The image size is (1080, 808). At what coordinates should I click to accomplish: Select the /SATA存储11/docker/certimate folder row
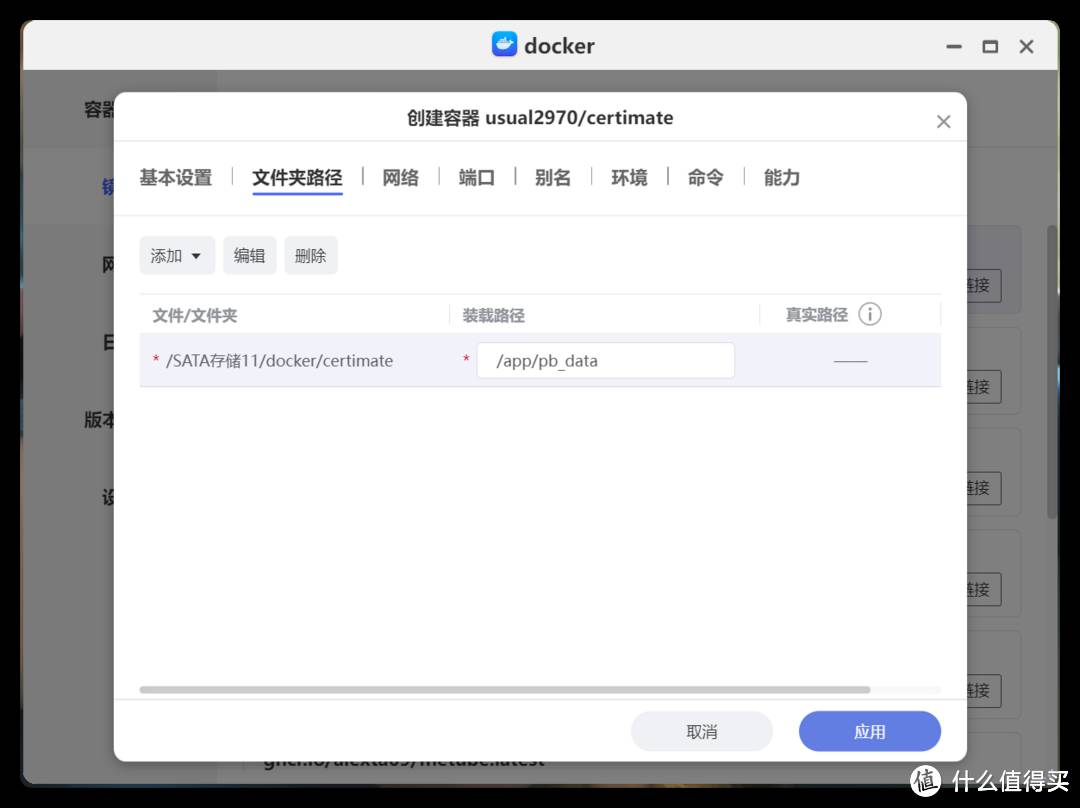(540, 360)
